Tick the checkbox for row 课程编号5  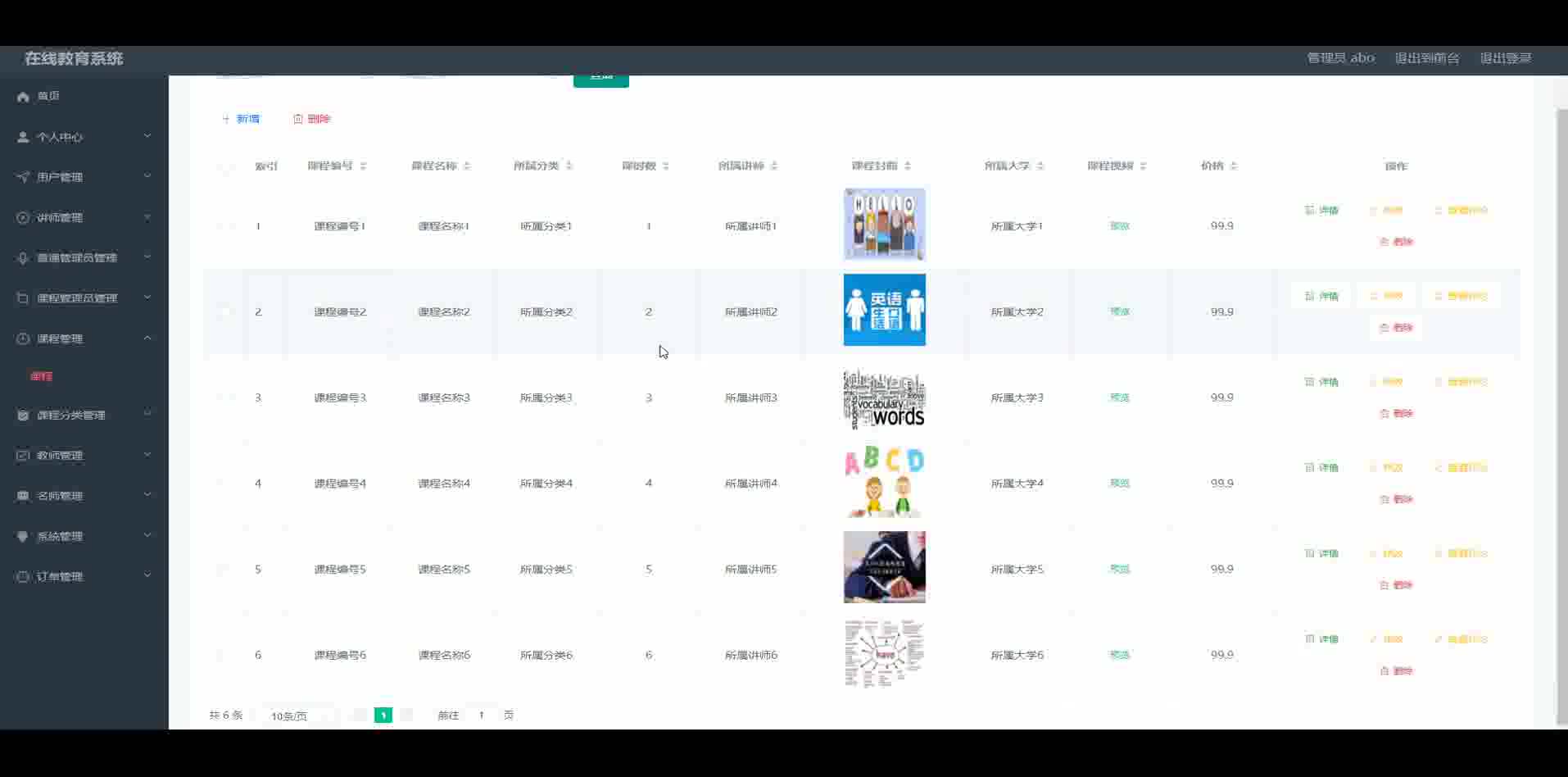coord(224,570)
